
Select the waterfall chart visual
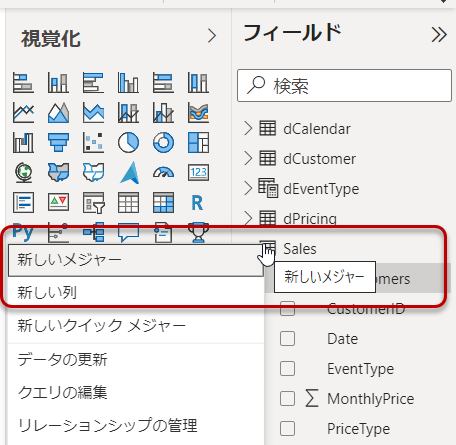[23, 143]
